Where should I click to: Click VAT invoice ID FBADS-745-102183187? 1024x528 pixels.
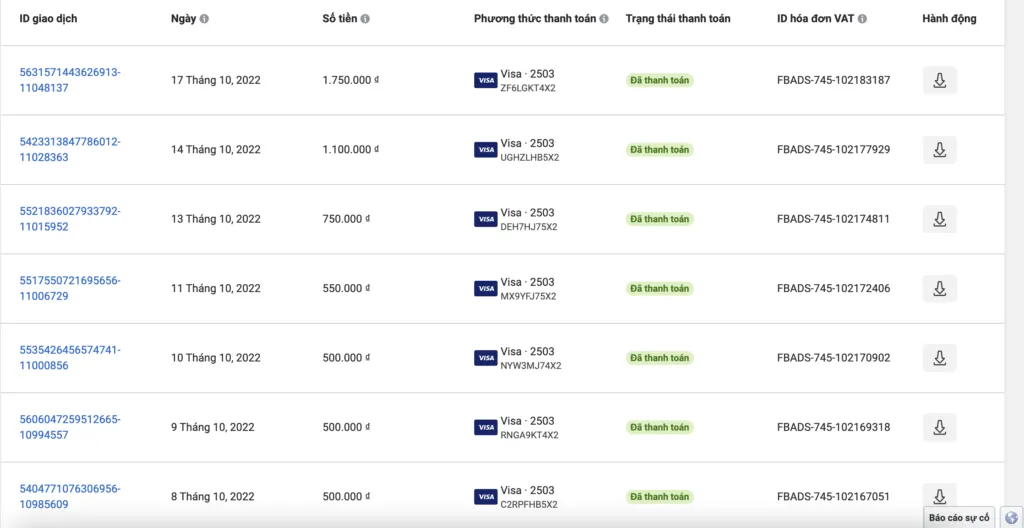833,80
